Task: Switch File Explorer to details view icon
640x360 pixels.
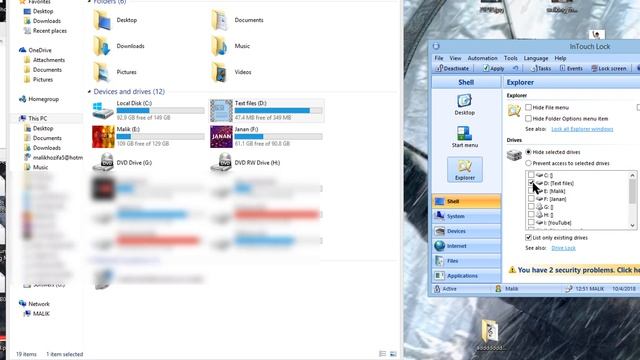Action: pos(382,354)
